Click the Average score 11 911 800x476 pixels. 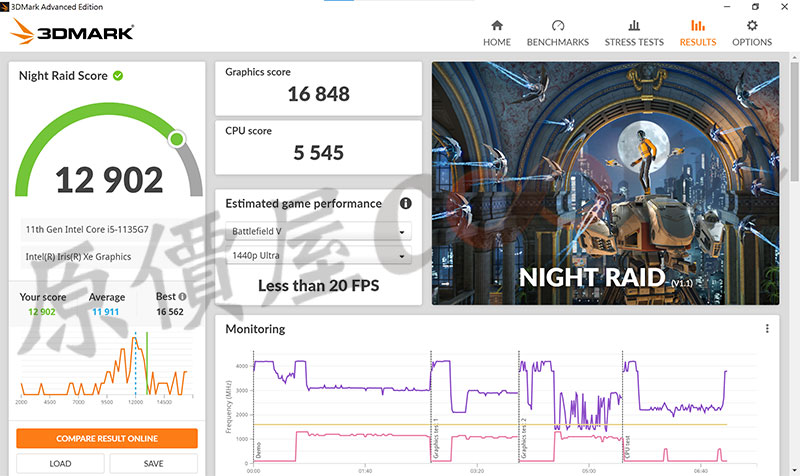pyautogui.click(x=106, y=312)
